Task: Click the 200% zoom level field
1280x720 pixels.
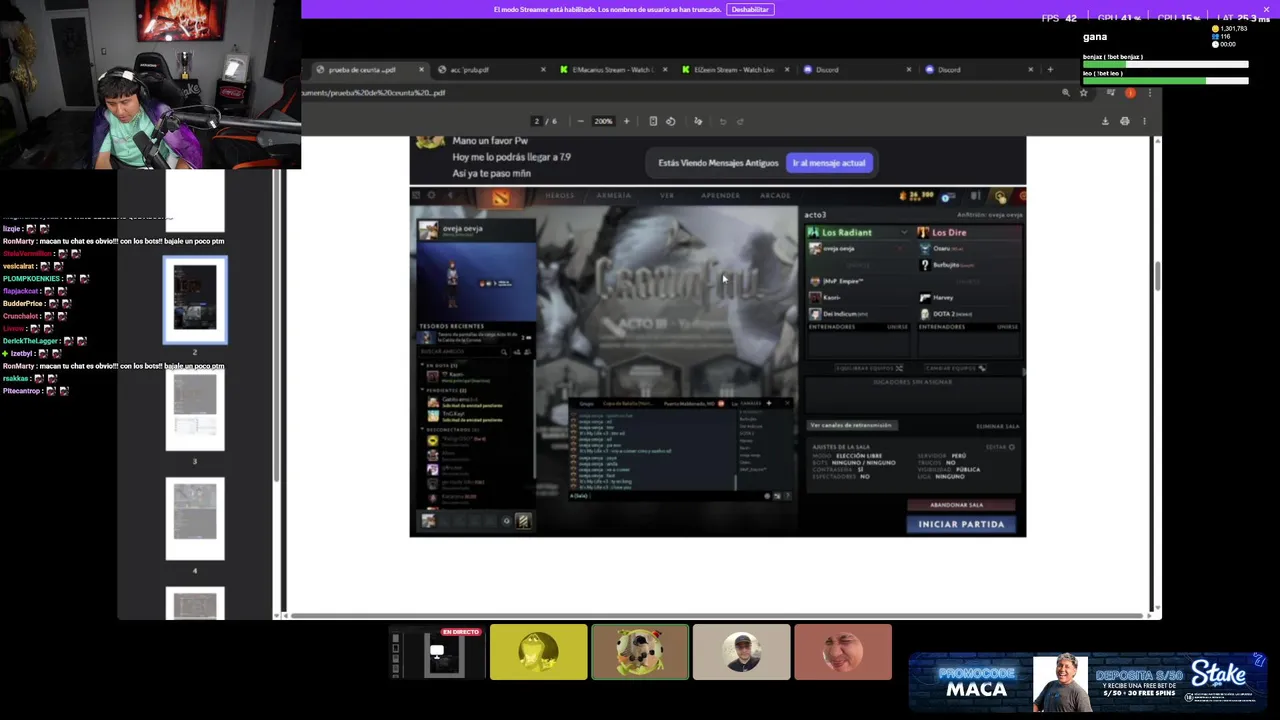Action: click(x=603, y=121)
